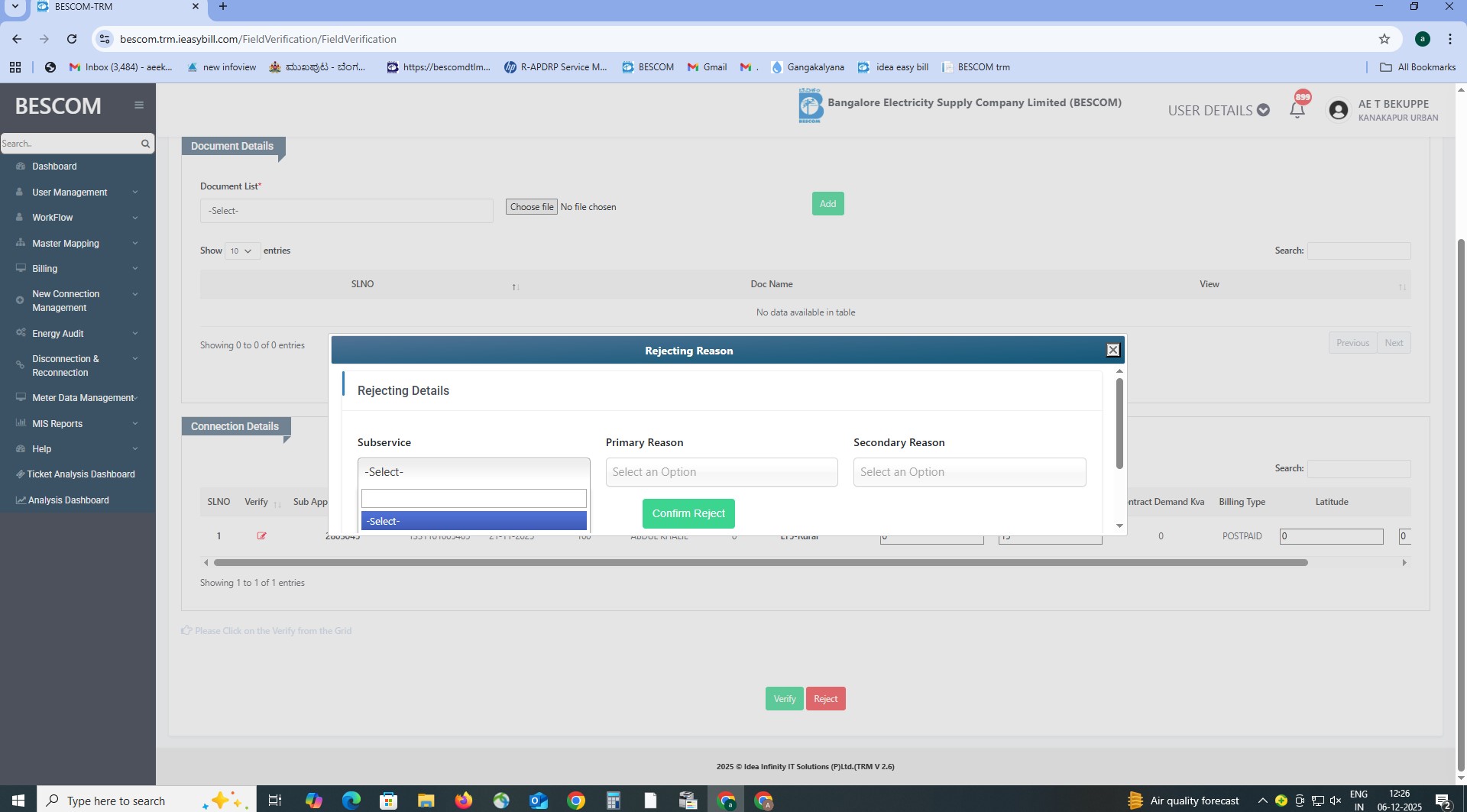The height and width of the screenshot is (812, 1467).
Task: Expand the MIS Reports submenu chevron
Action: 135,424
